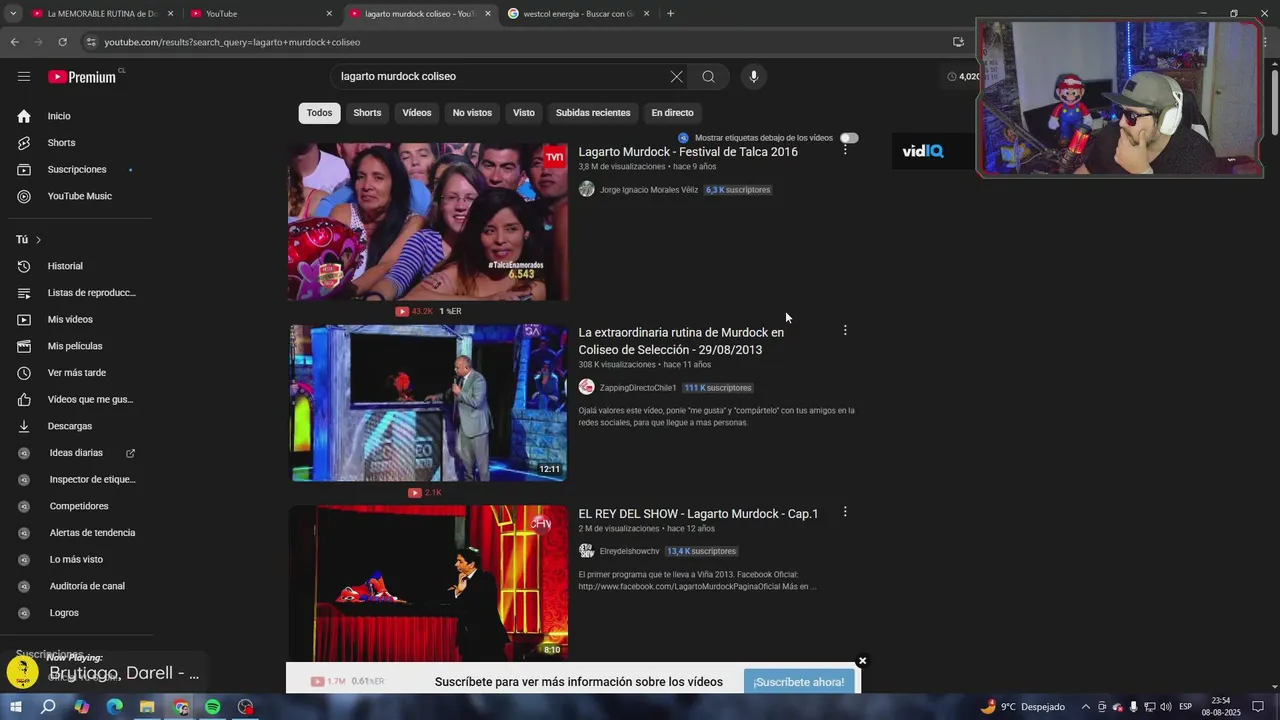
Task: Open Suscripciones in the sidebar
Action: pos(76,170)
